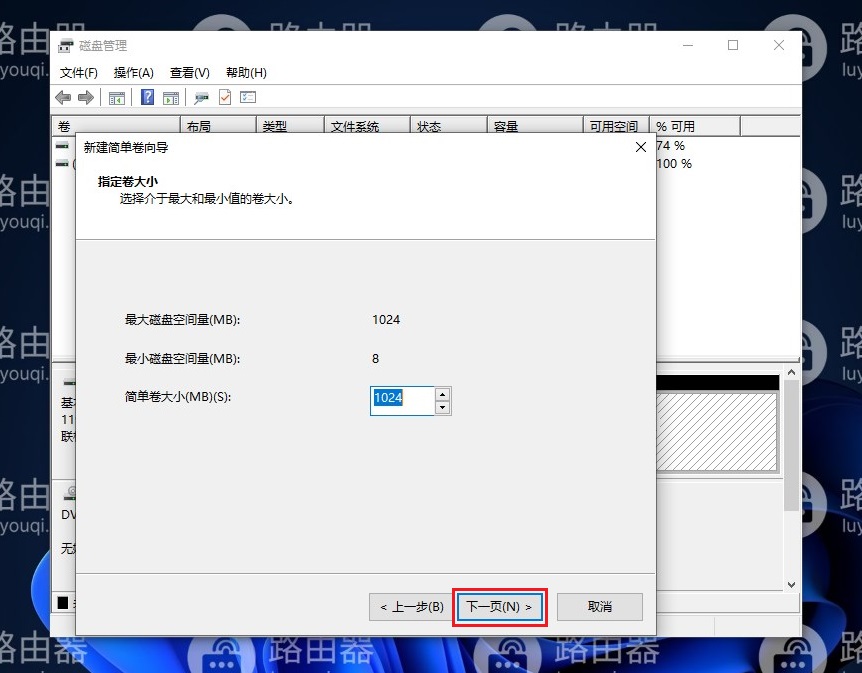
Task: Click the simple volume size input field
Action: point(402,401)
